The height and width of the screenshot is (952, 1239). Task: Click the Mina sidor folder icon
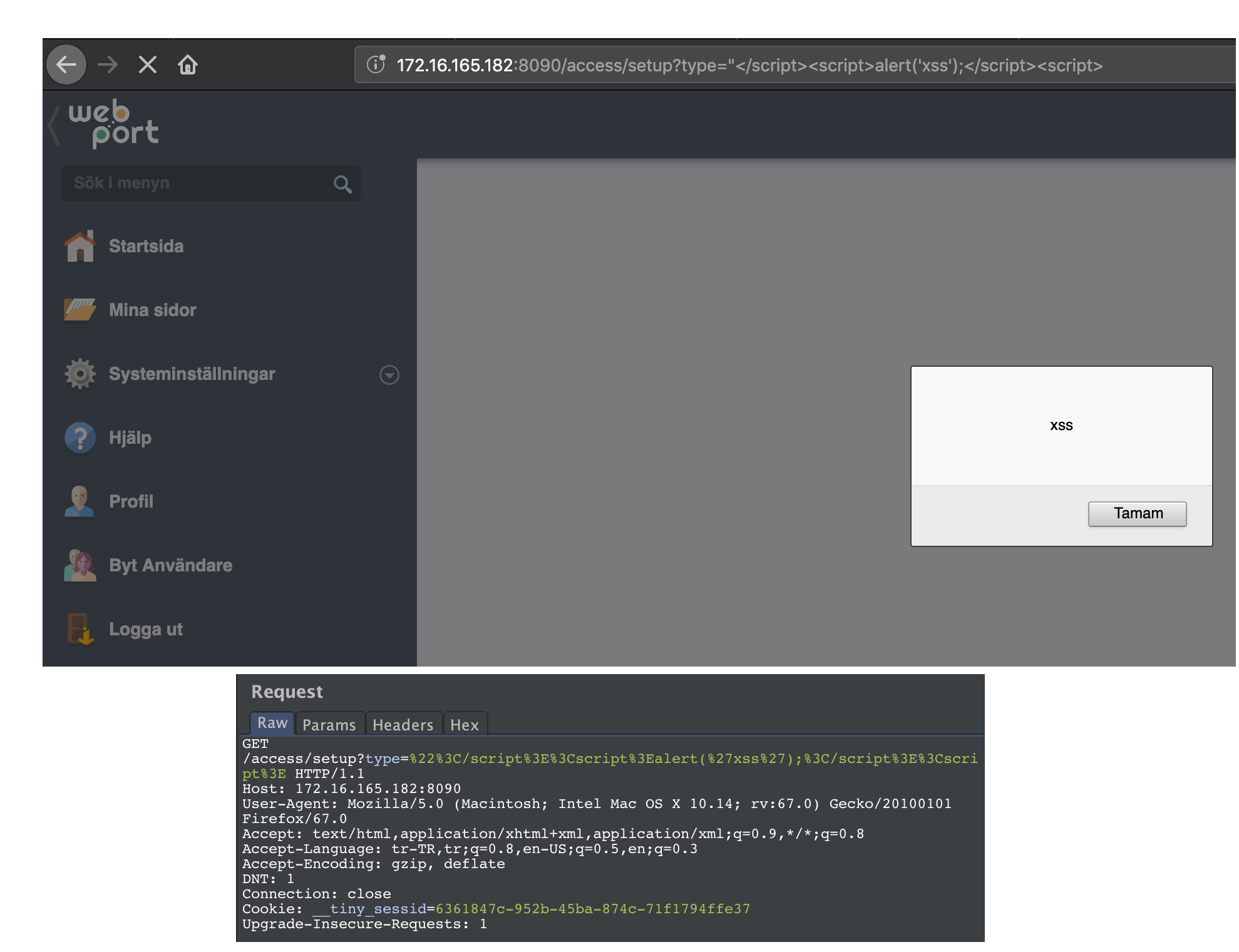tap(80, 310)
